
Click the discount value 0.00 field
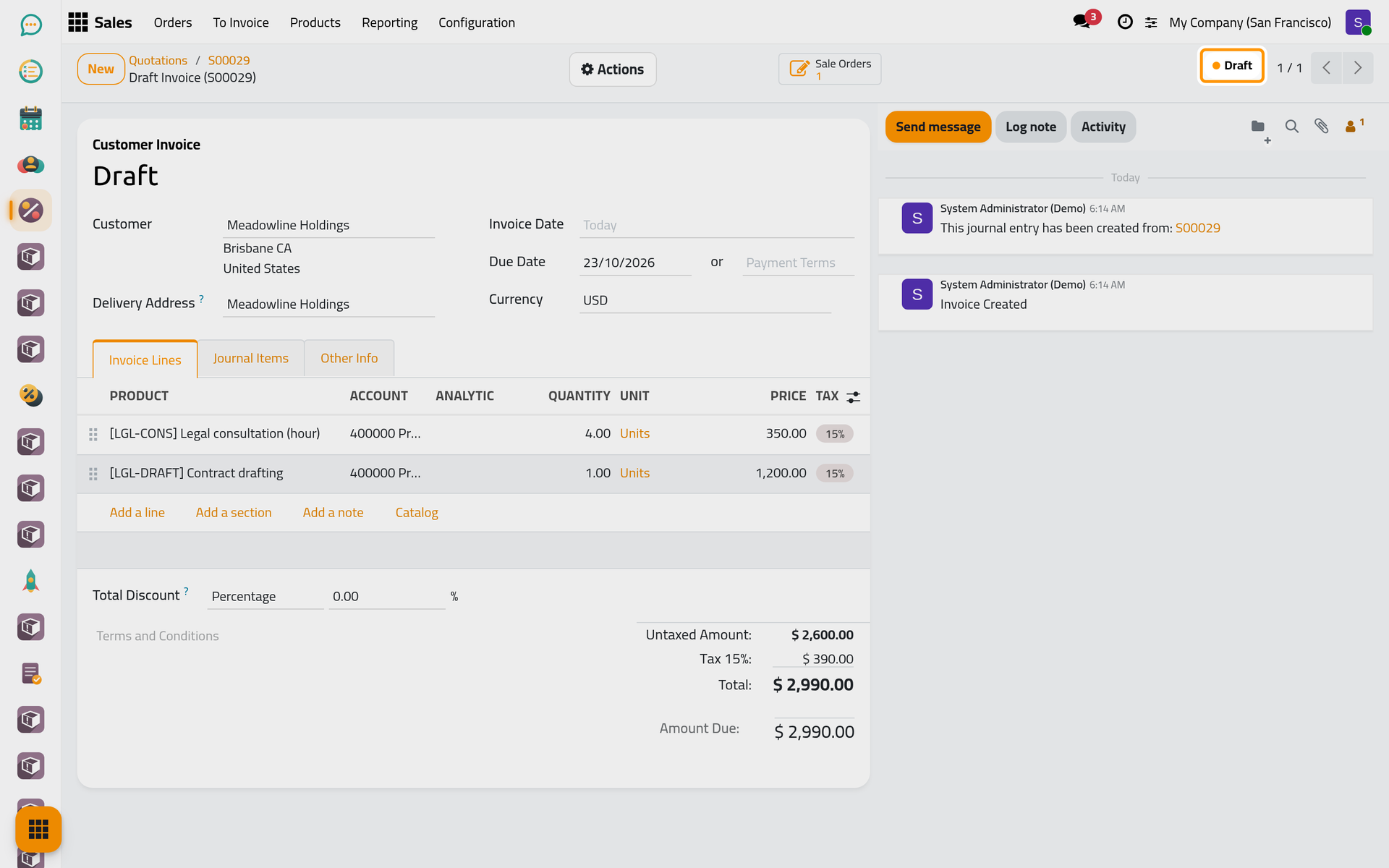[387, 597]
